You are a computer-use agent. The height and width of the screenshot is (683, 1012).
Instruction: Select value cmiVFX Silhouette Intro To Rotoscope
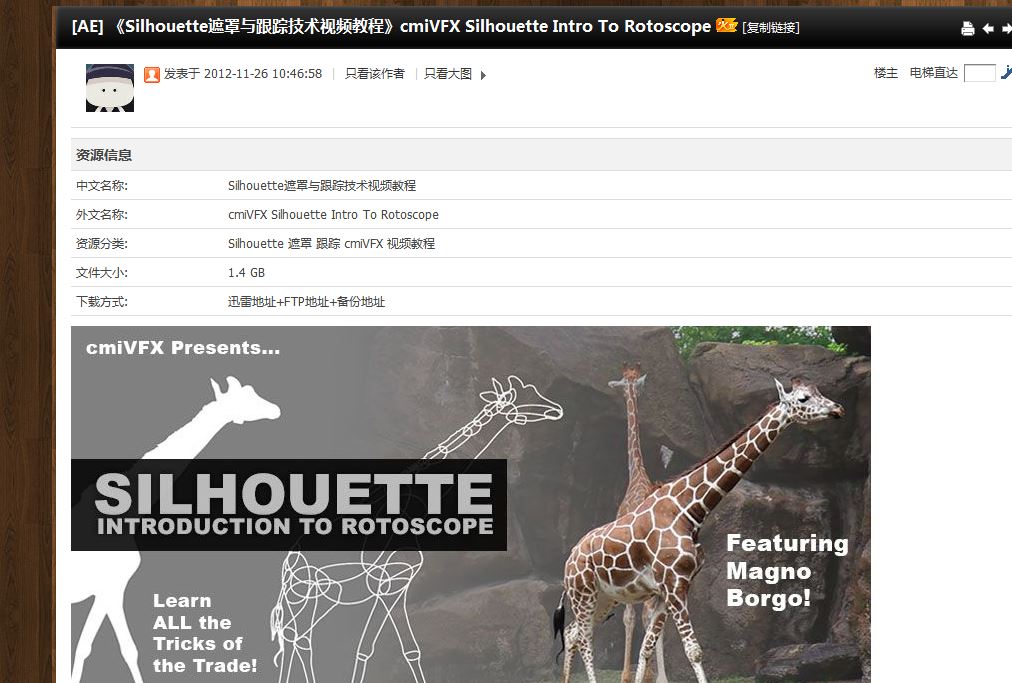tap(333, 215)
